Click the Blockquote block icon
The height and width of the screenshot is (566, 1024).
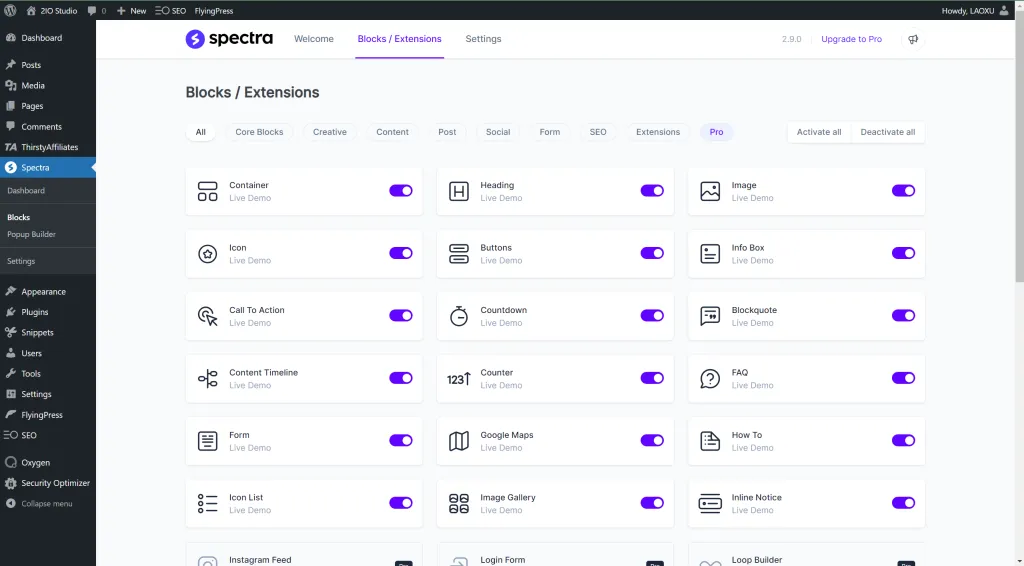tap(710, 316)
